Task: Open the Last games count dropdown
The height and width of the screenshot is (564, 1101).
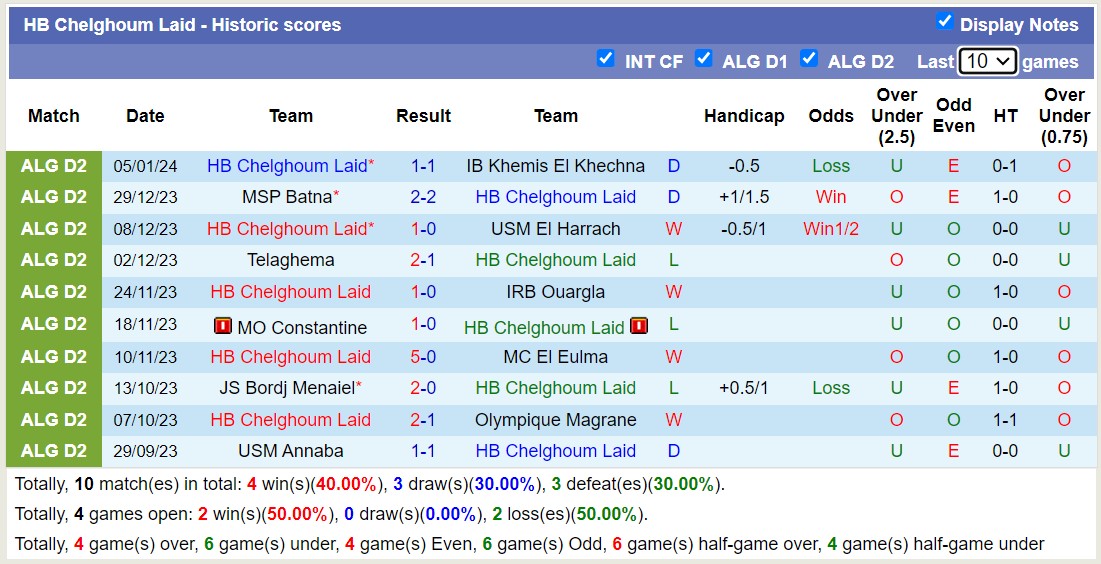Action: coord(987,61)
